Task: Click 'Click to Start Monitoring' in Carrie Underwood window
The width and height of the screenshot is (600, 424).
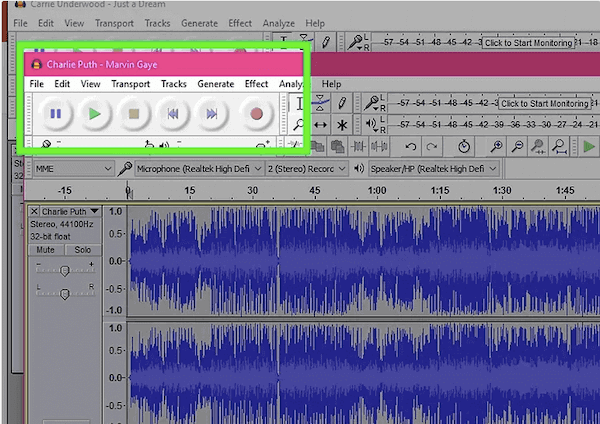Action: [x=528, y=43]
